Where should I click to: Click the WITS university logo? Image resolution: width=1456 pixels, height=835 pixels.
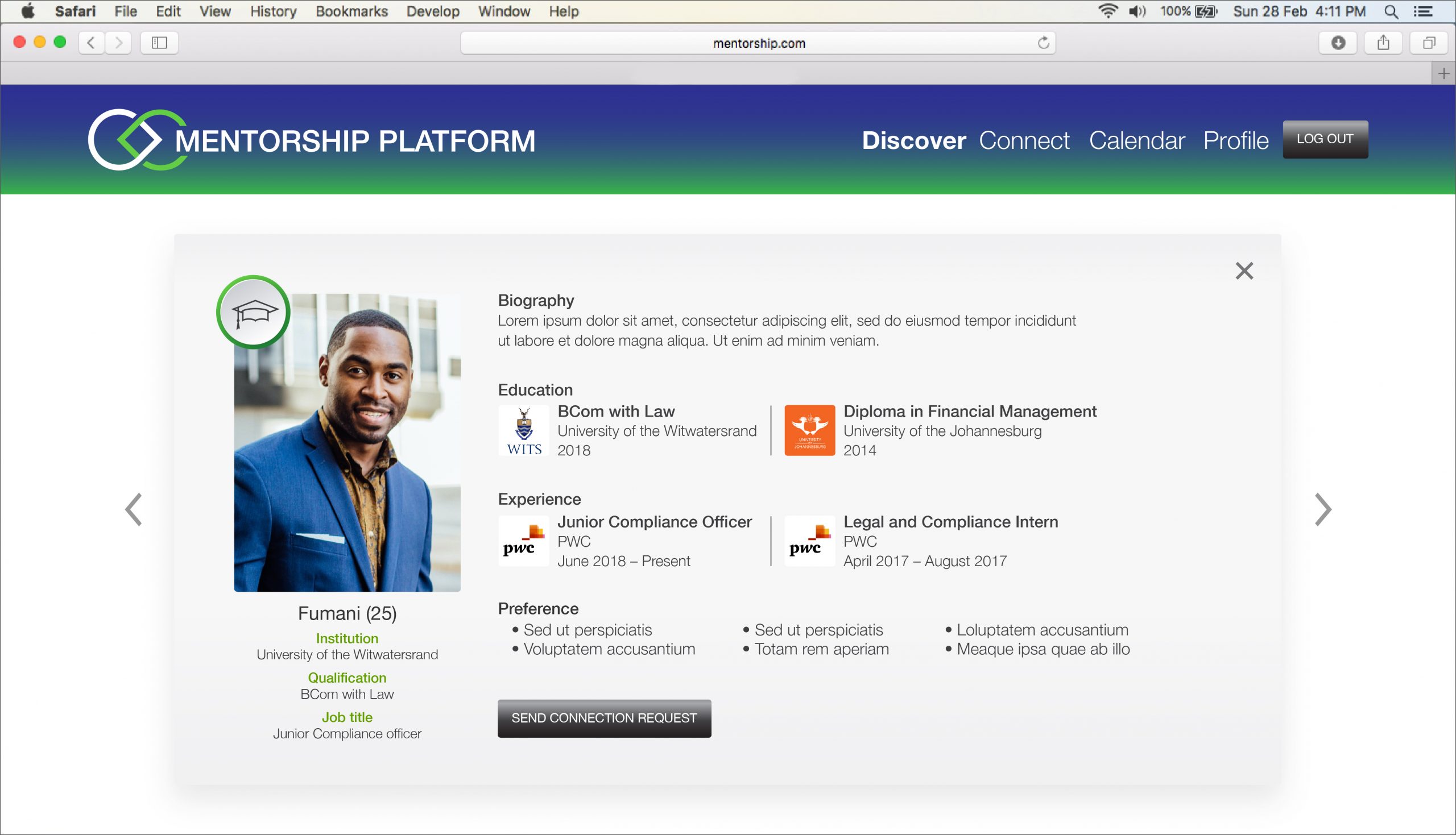524,431
